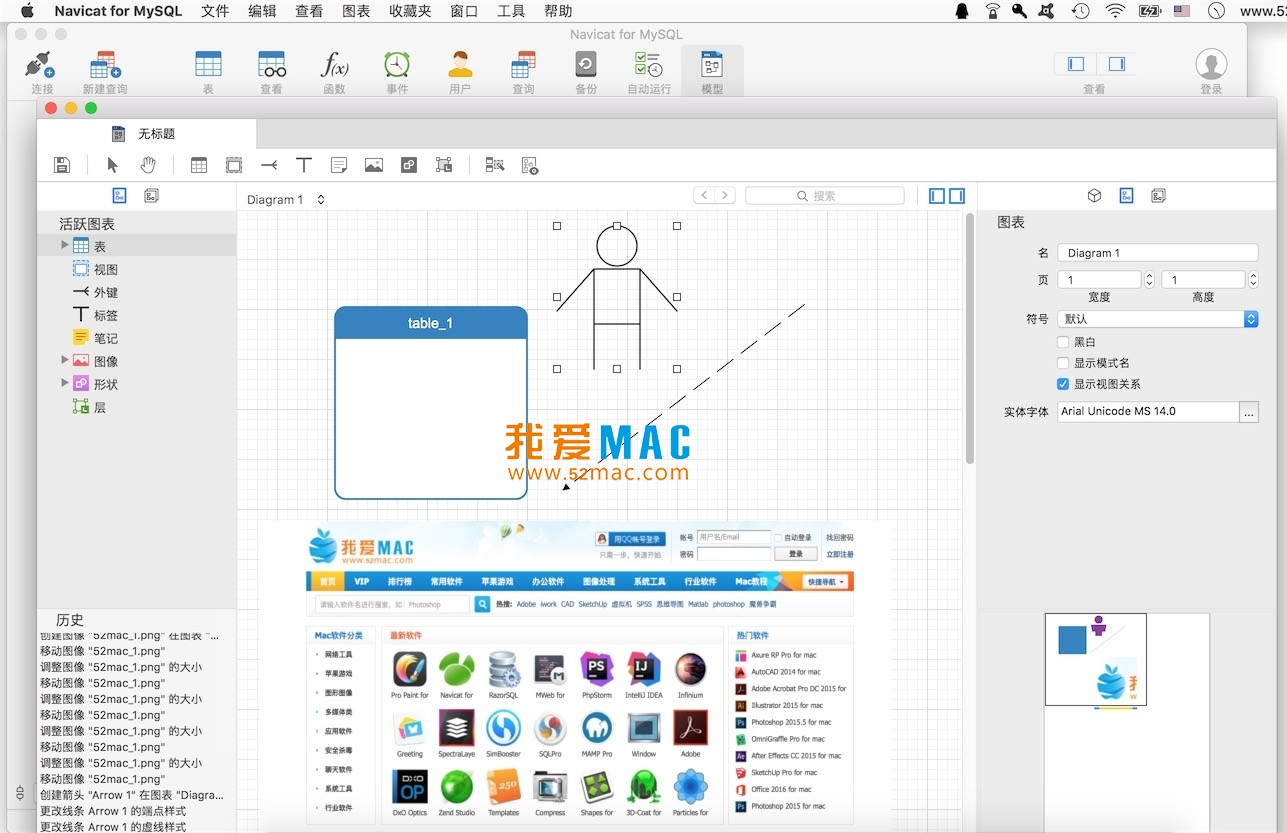Open the 收藏夹 menu
This screenshot has height=833, width=1287.
click(410, 11)
